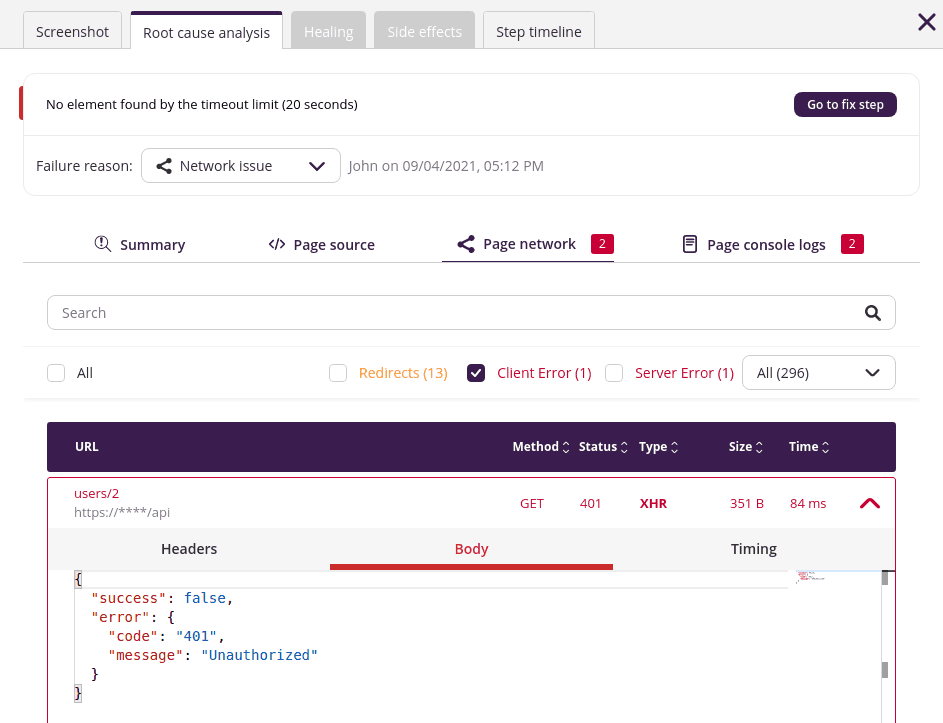The height and width of the screenshot is (723, 943).
Task: Click the network share icon beside Network issue
Action: click(x=164, y=165)
